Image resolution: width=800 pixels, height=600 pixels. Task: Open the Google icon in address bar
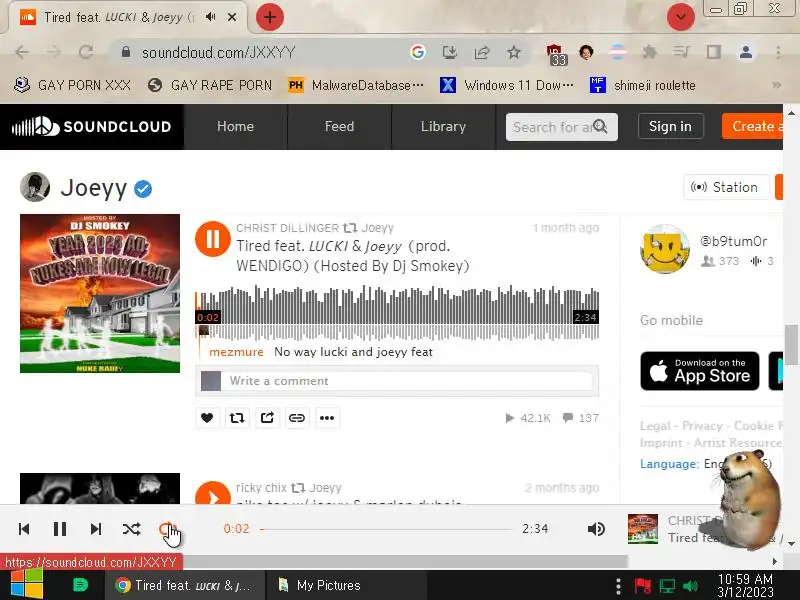click(418, 52)
